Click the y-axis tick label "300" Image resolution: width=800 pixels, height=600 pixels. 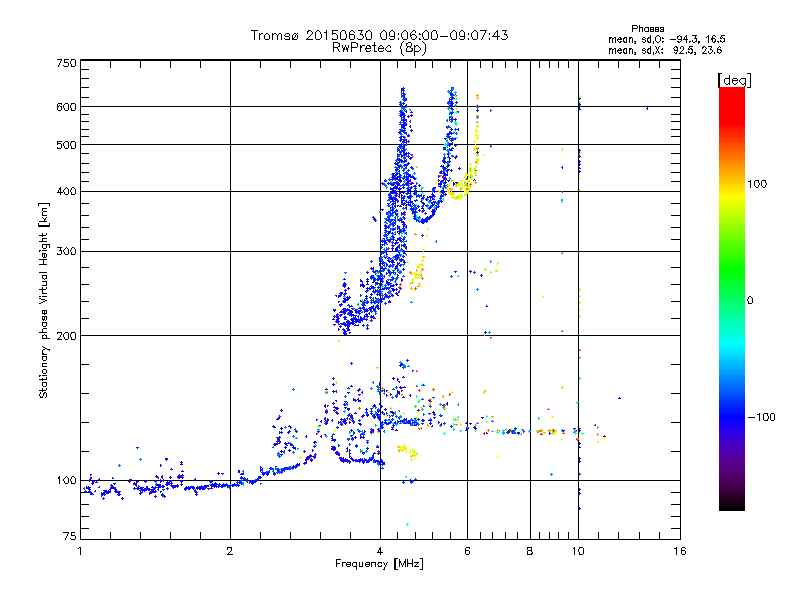click(x=67, y=252)
